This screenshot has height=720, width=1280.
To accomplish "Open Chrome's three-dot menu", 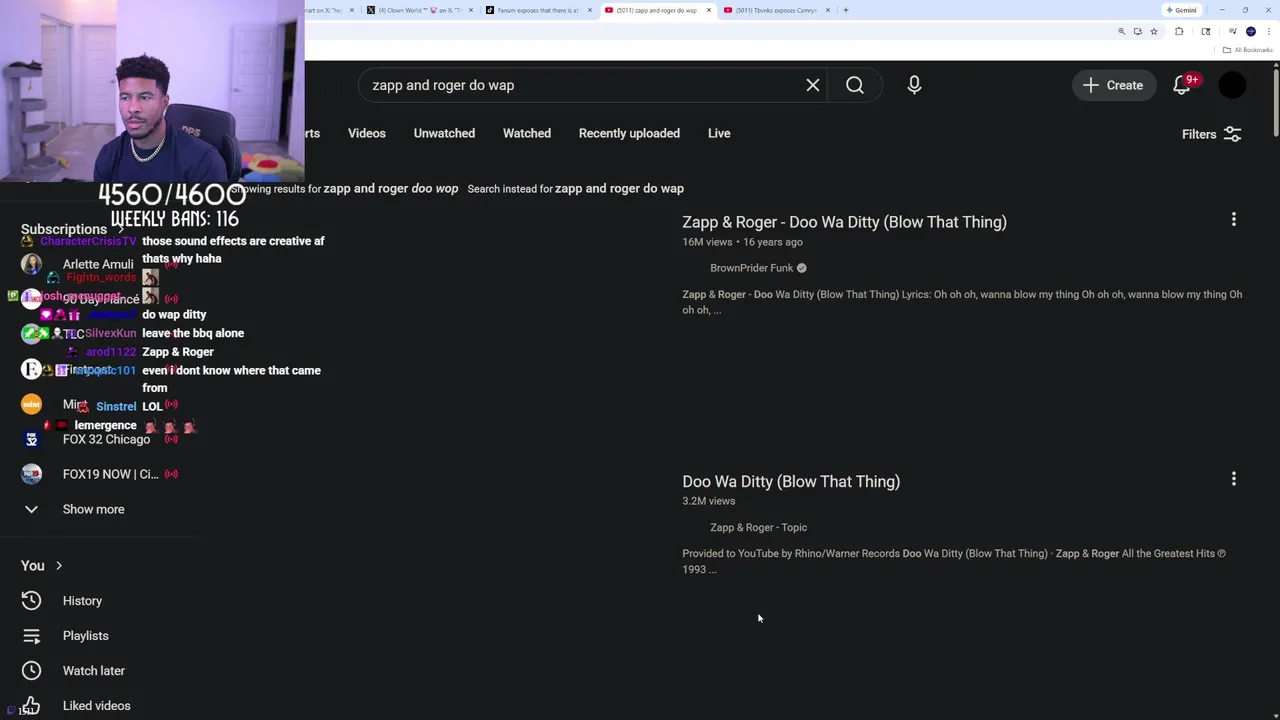I will pos(1268,32).
